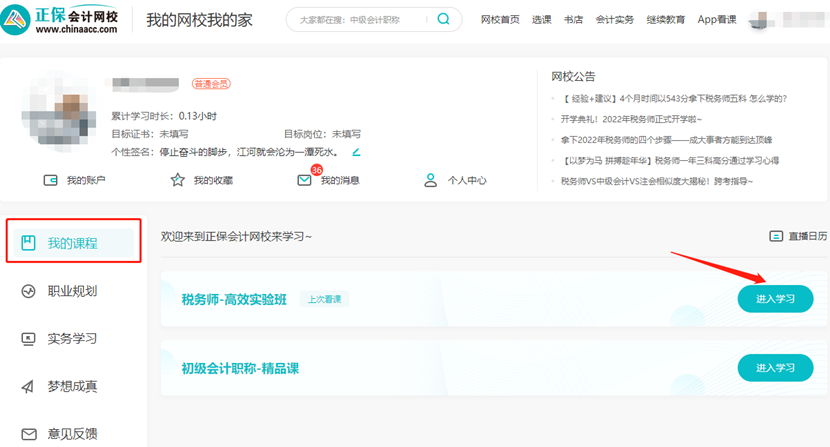
Task: Open announcement 拿下2022年税务师的四个步骤
Action: [x=666, y=140]
